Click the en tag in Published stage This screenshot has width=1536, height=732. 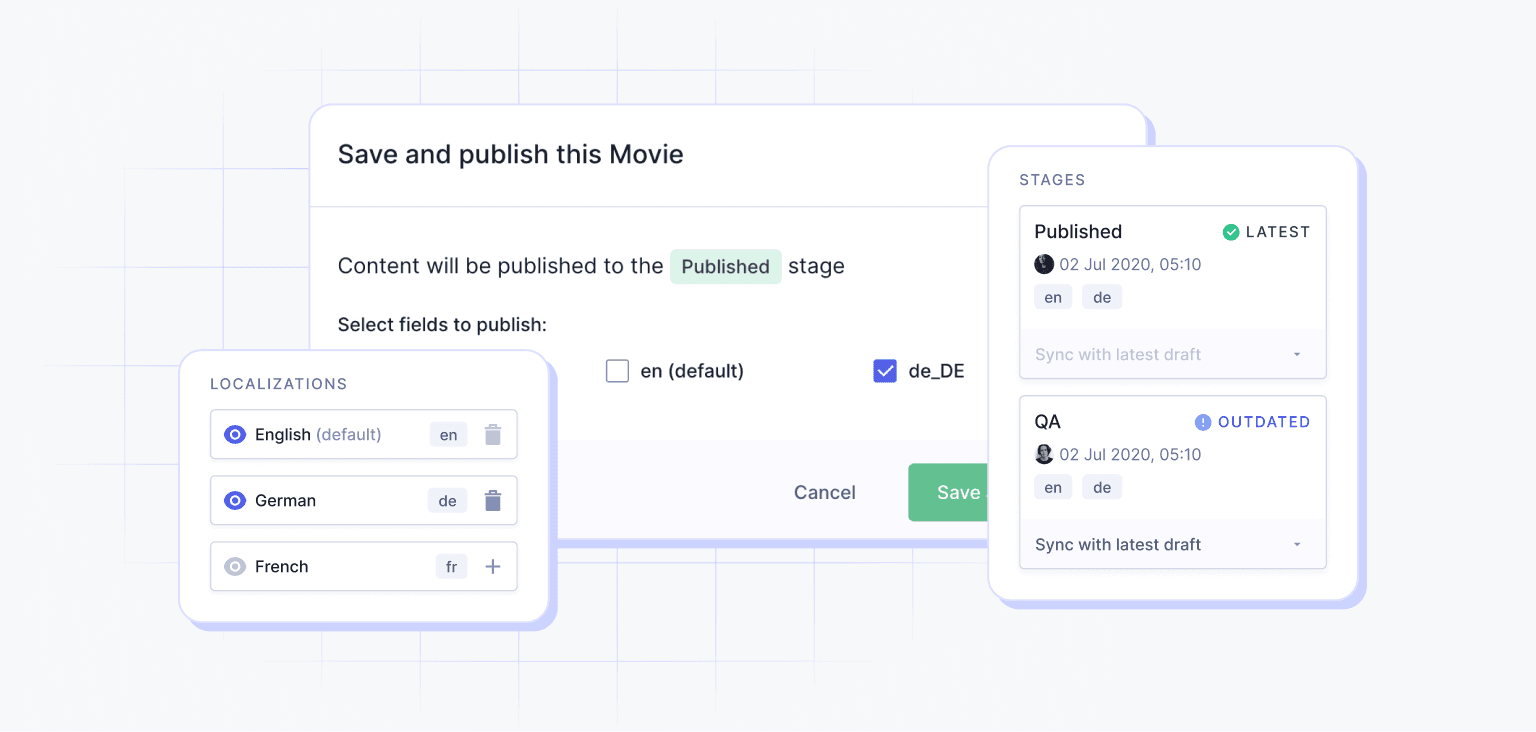coord(1053,297)
